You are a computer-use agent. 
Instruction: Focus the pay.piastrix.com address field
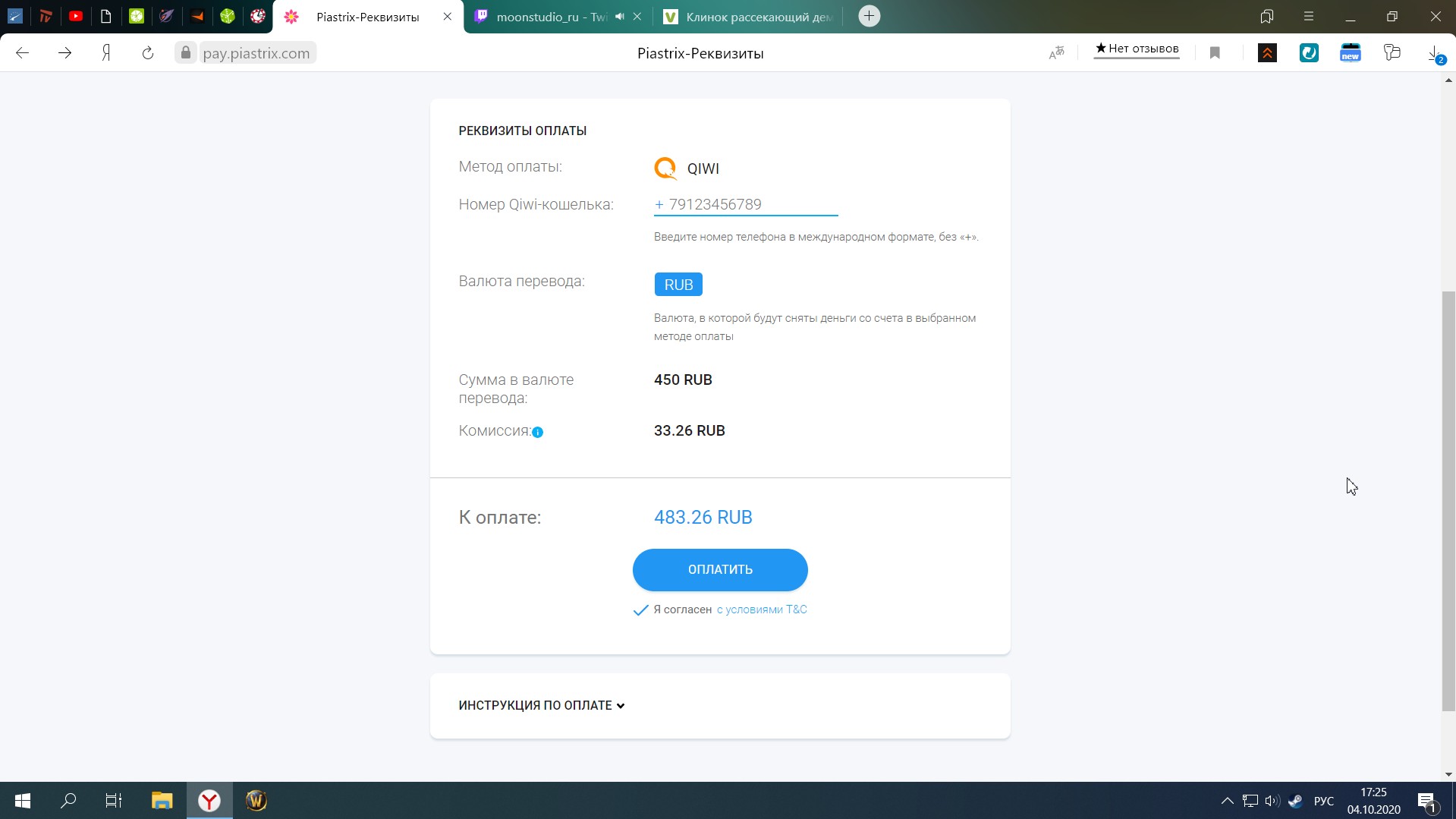[256, 53]
